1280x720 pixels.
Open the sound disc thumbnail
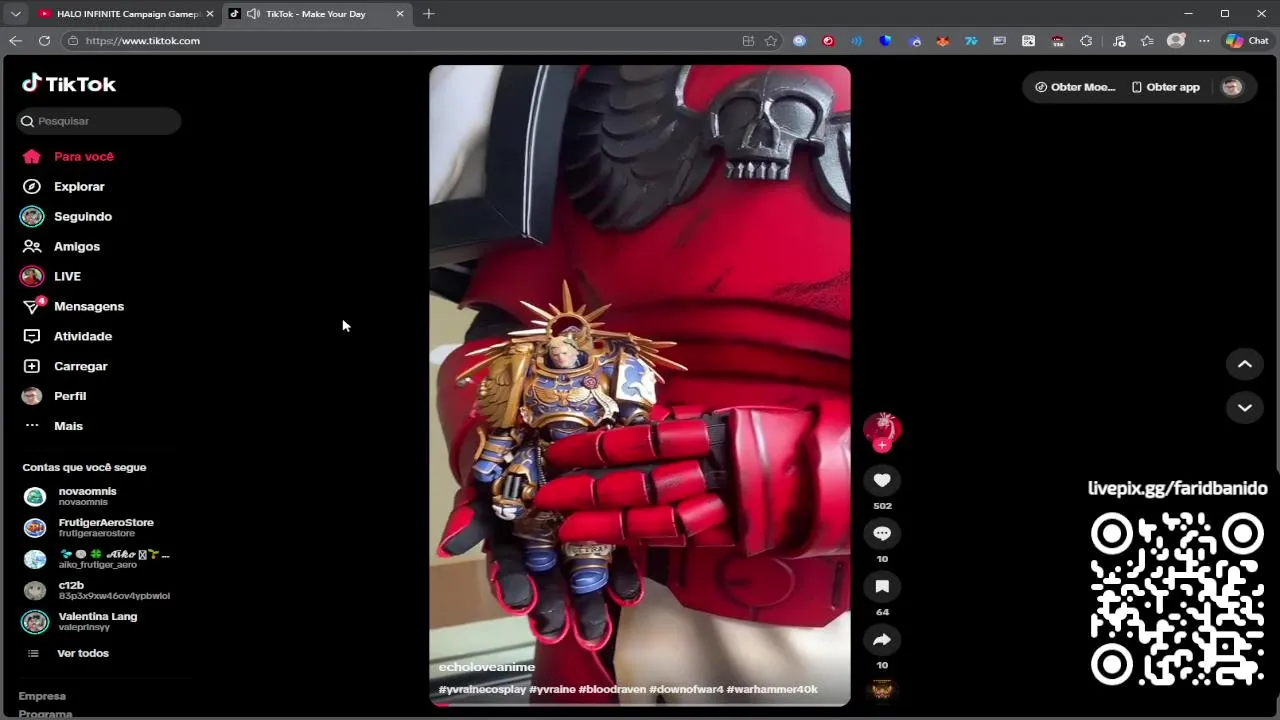882,691
